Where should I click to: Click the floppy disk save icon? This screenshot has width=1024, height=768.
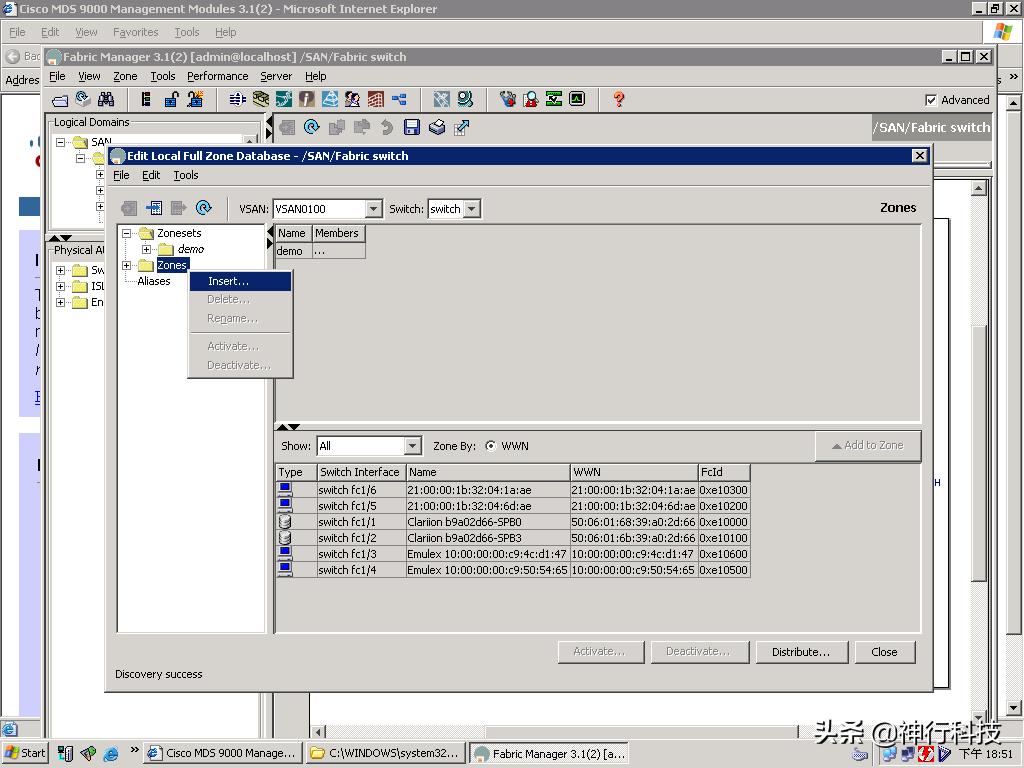pos(411,127)
